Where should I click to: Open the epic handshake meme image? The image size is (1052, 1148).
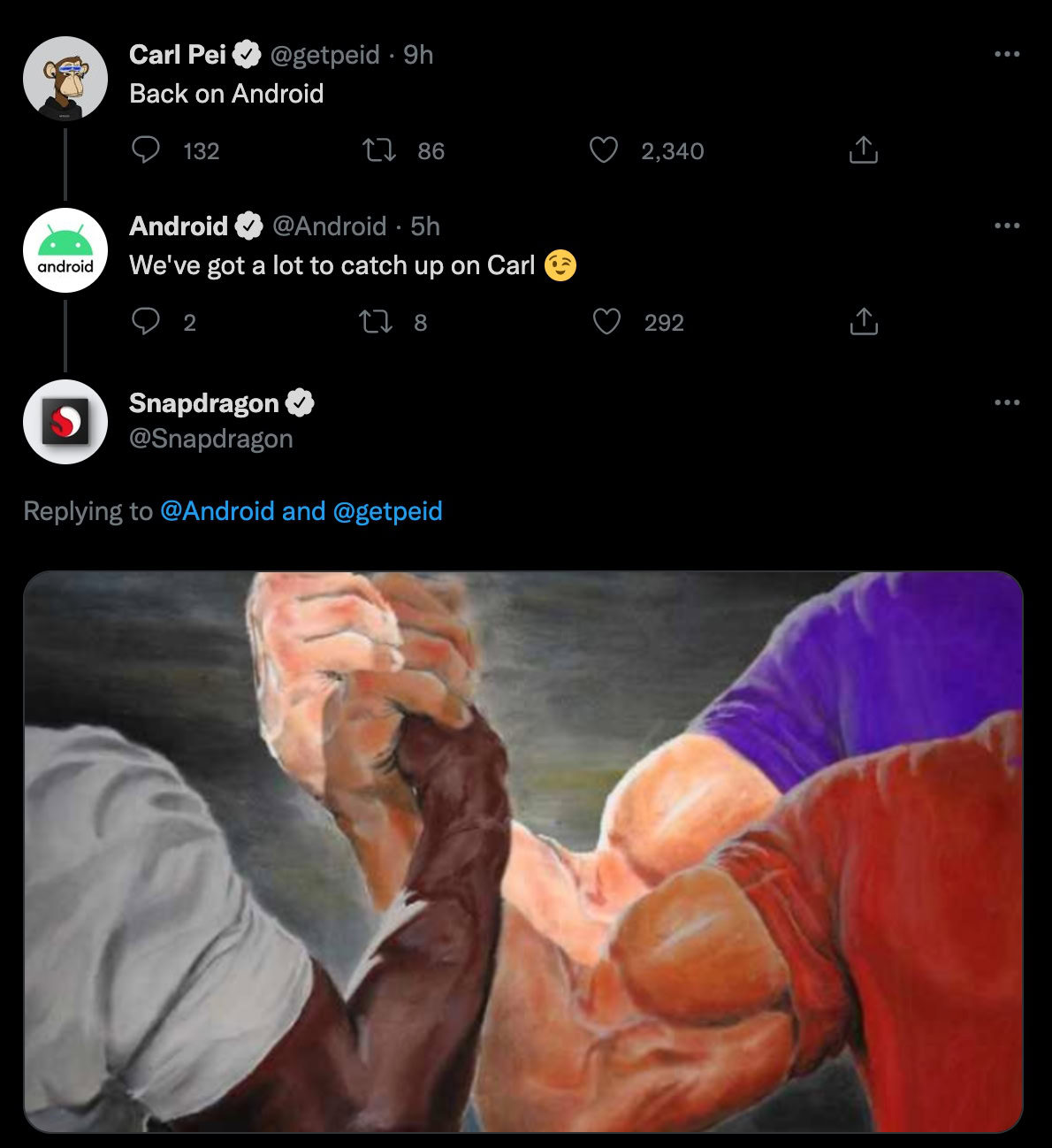click(x=523, y=851)
